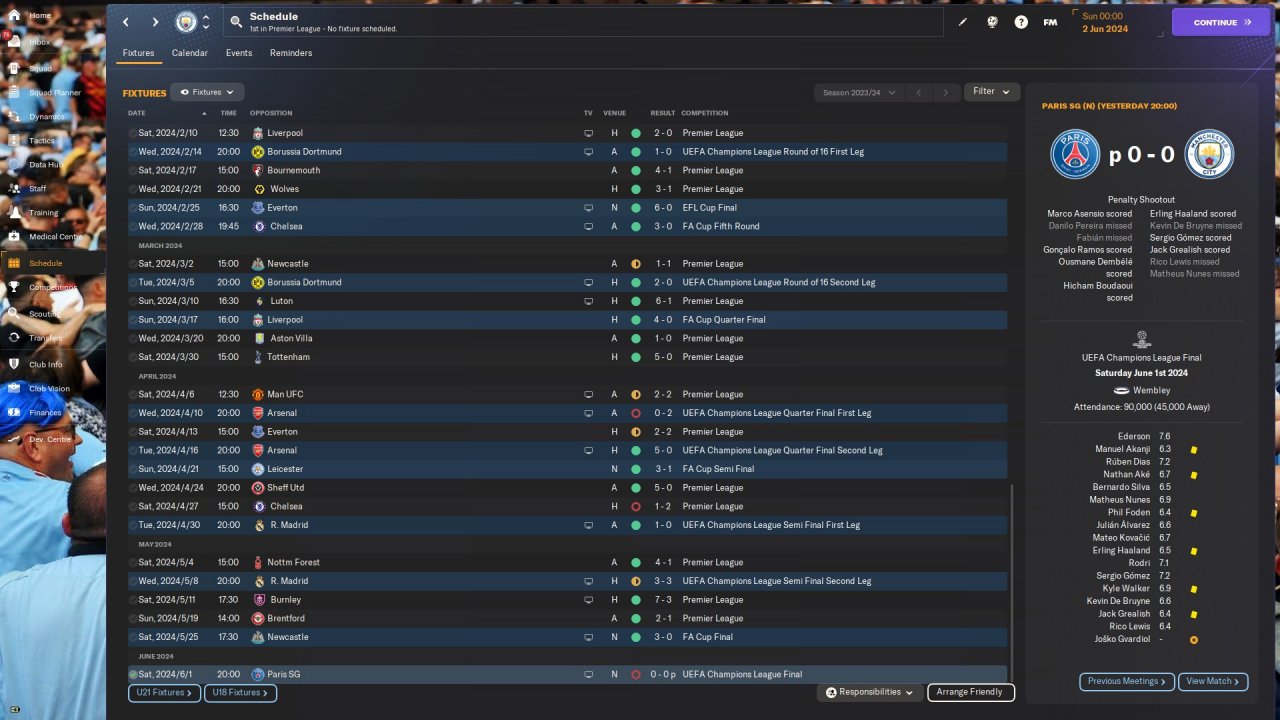Click the Paris SG crest in match panel
The width and height of the screenshot is (1280, 720).
point(1075,155)
